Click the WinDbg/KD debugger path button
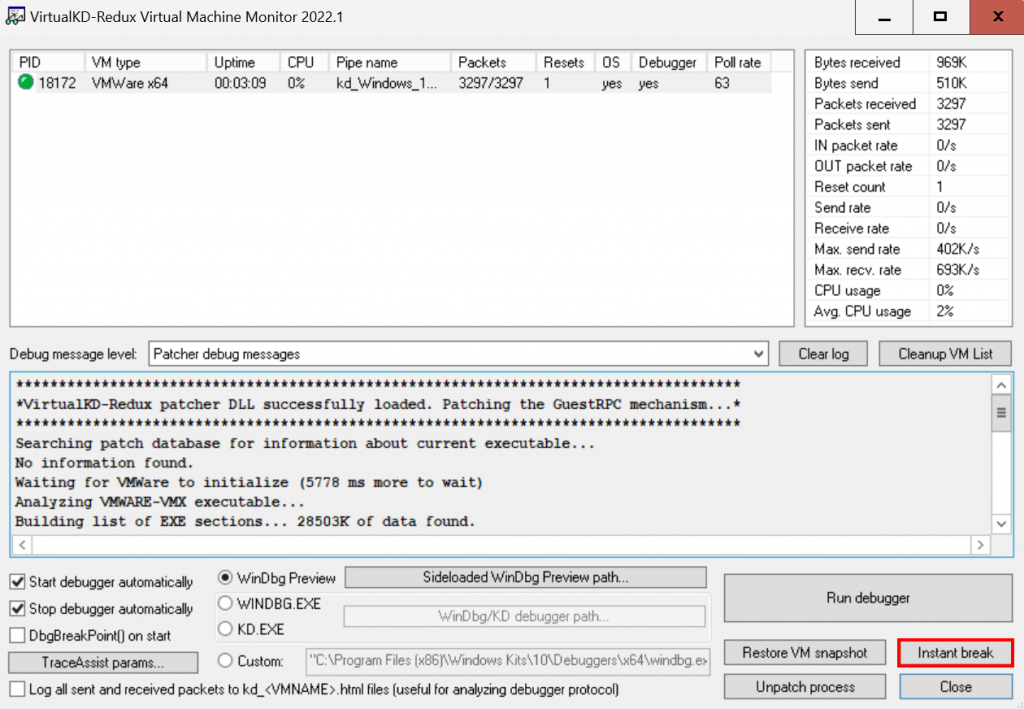 [x=524, y=616]
